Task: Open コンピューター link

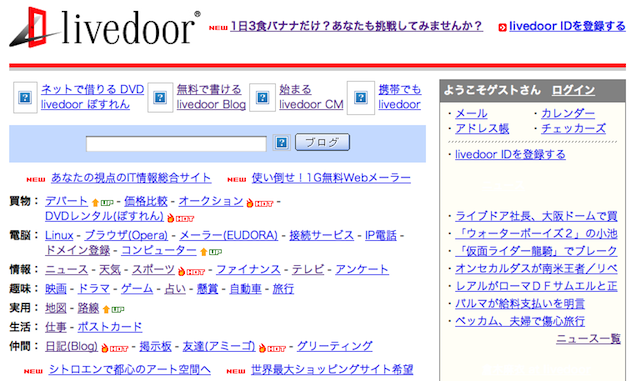Action: point(159,250)
